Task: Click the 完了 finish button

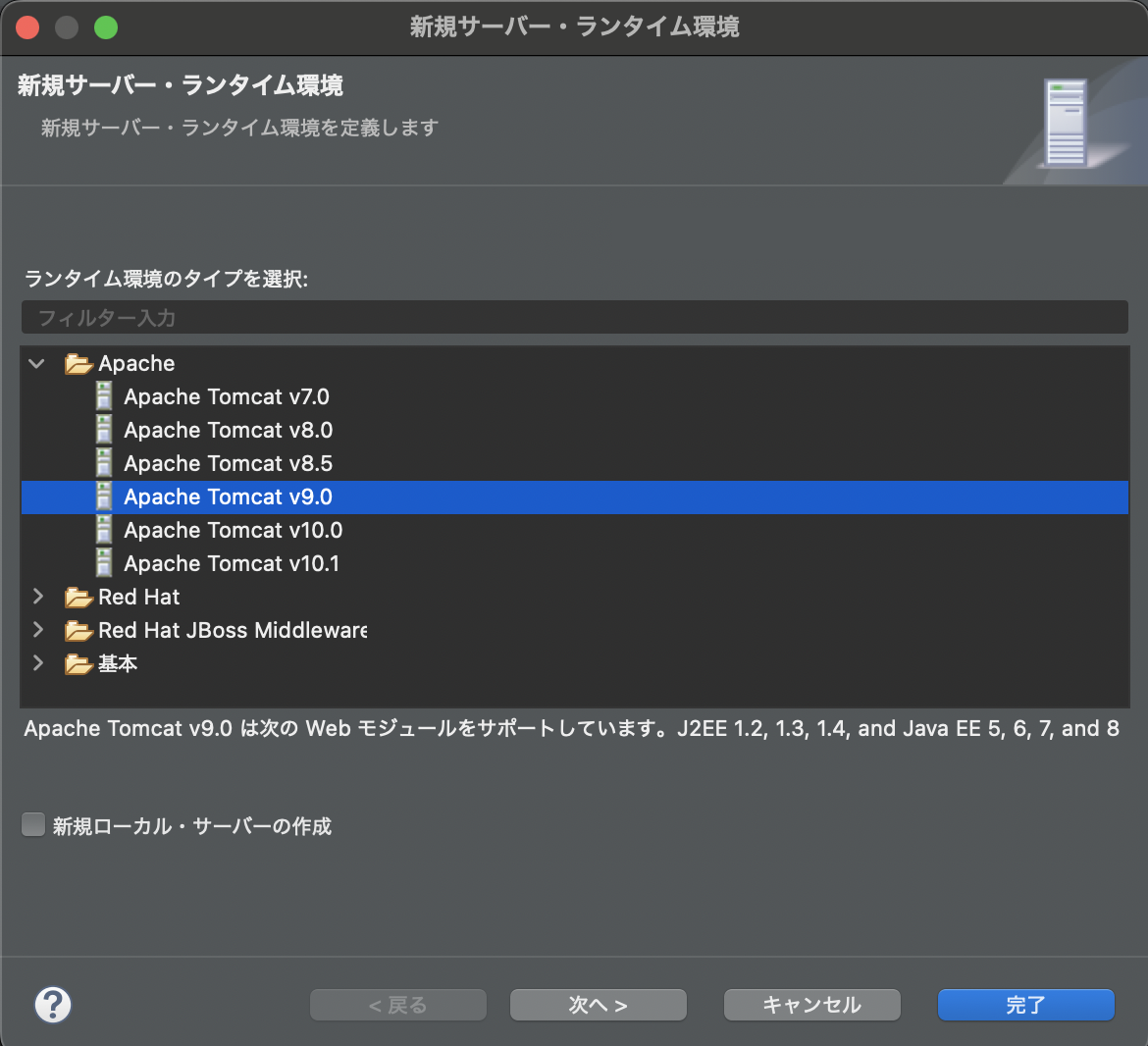Action: 1025,1004
